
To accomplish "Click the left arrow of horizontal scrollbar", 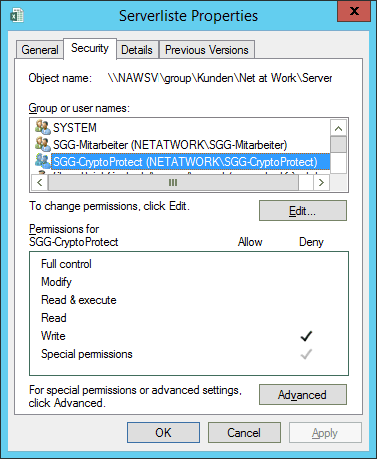I will coord(40,183).
